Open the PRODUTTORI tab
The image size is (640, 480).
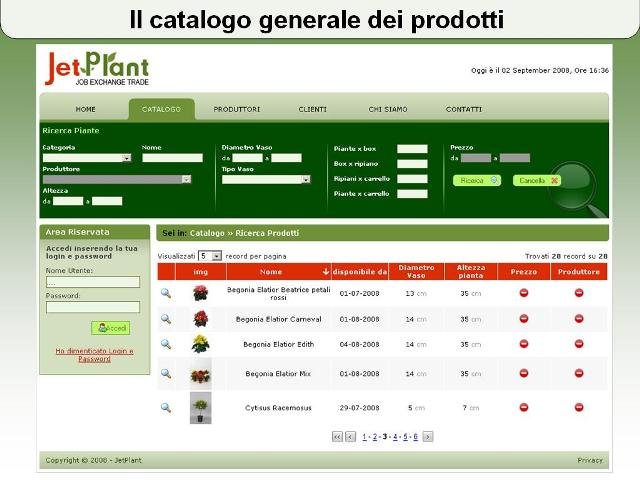point(237,109)
